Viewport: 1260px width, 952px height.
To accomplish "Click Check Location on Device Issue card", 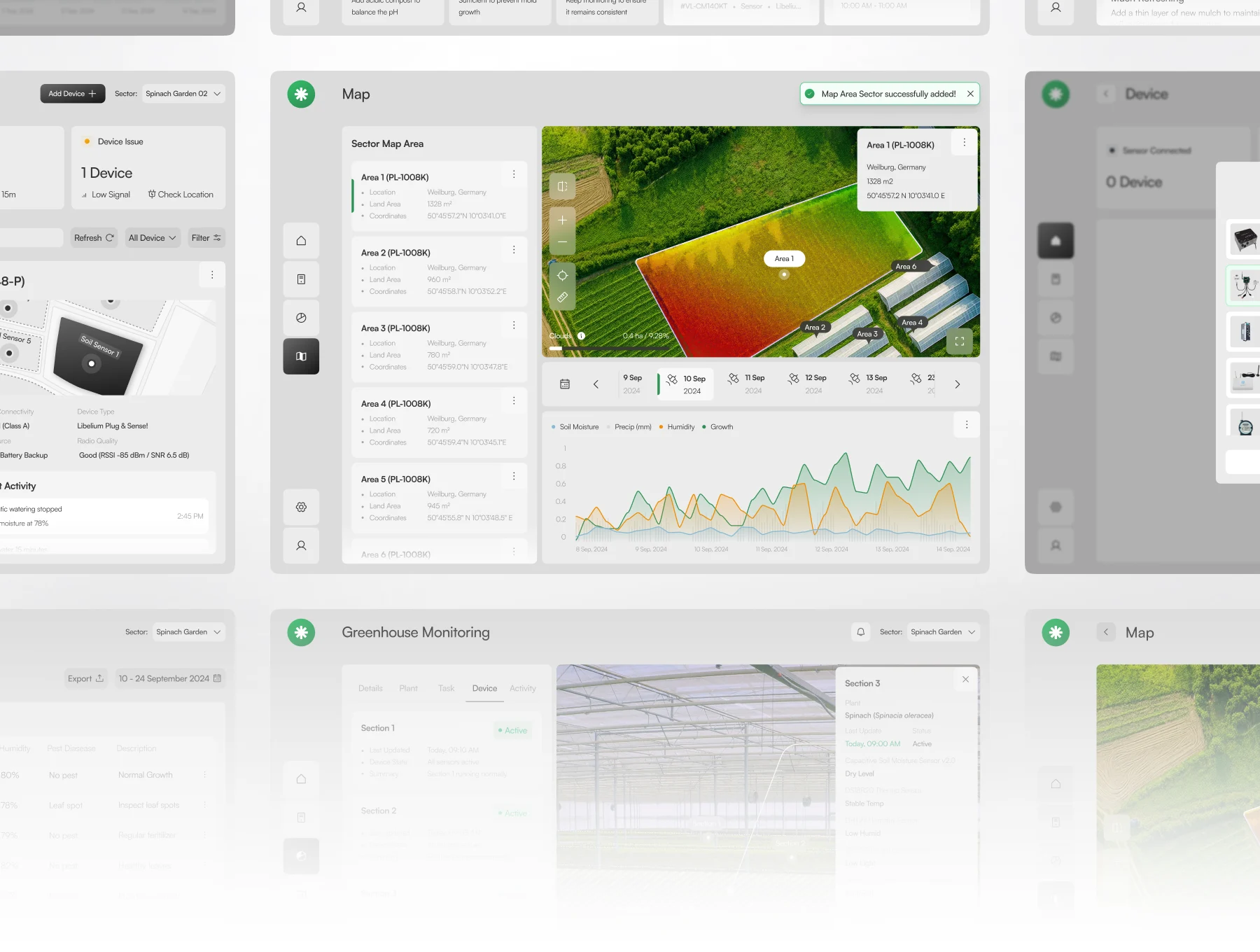I will tap(181, 195).
